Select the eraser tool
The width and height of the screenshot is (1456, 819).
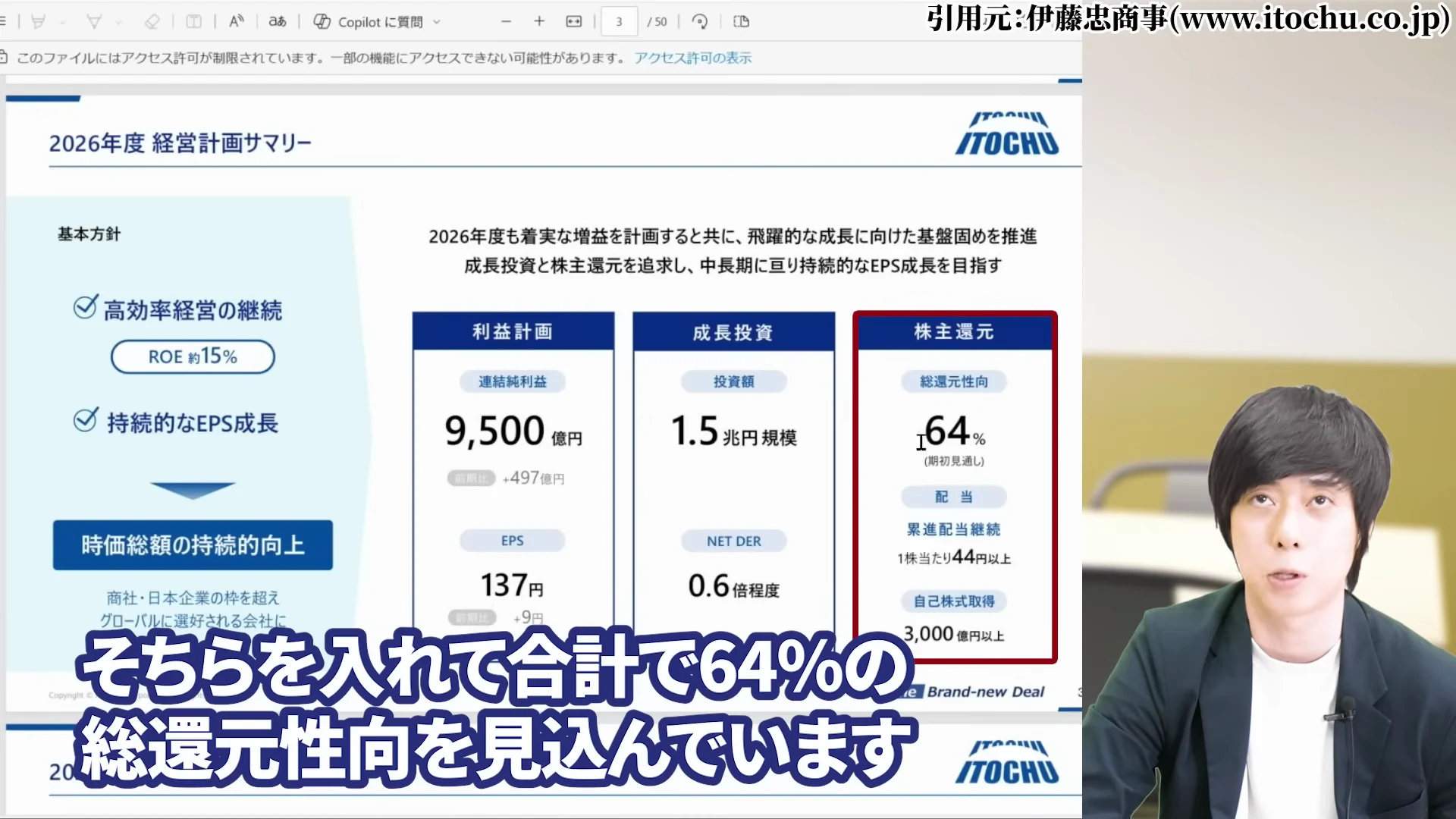pyautogui.click(x=152, y=21)
